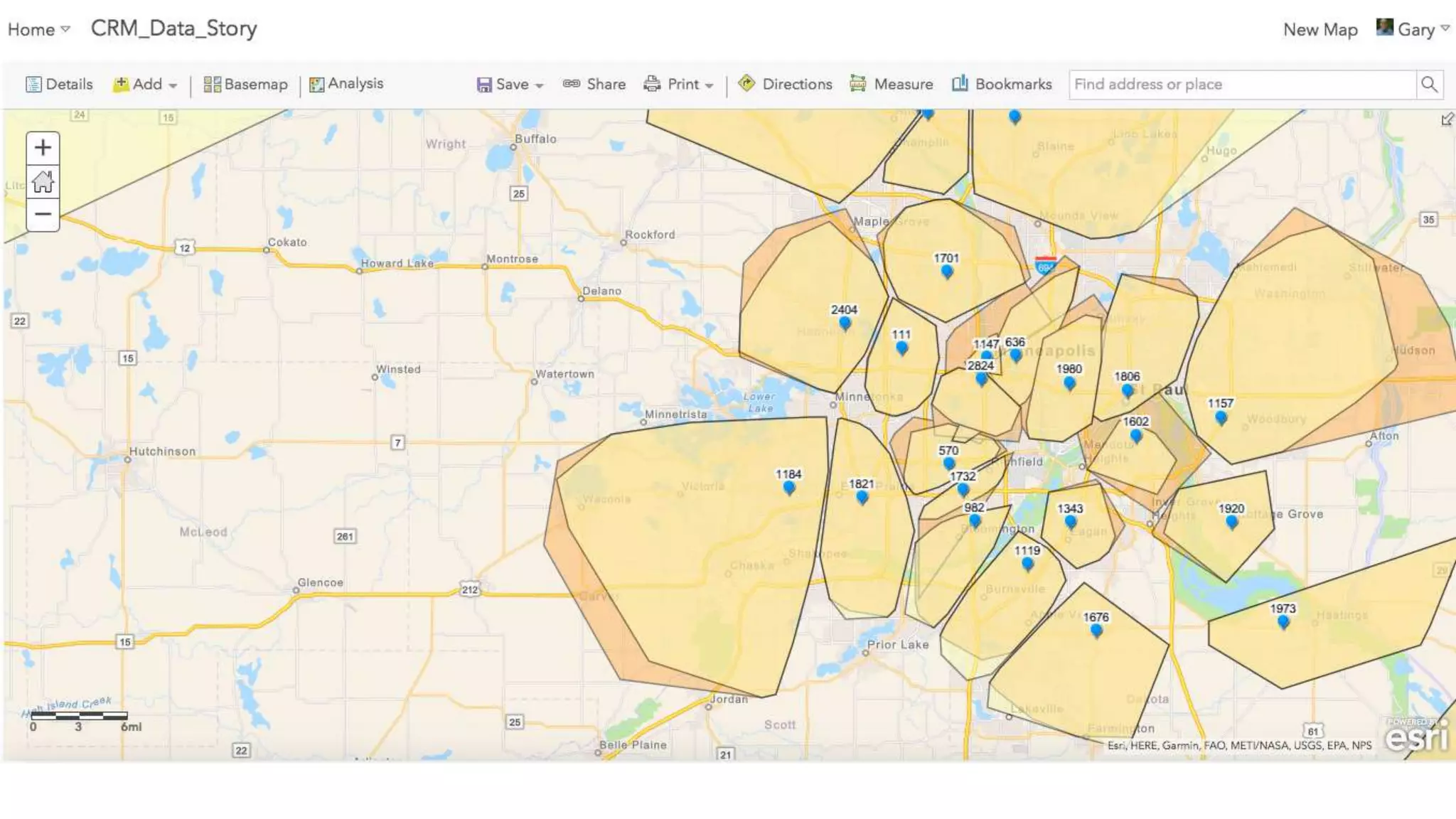Expand the Print options dropdown
1456x819 pixels.
coord(678,84)
